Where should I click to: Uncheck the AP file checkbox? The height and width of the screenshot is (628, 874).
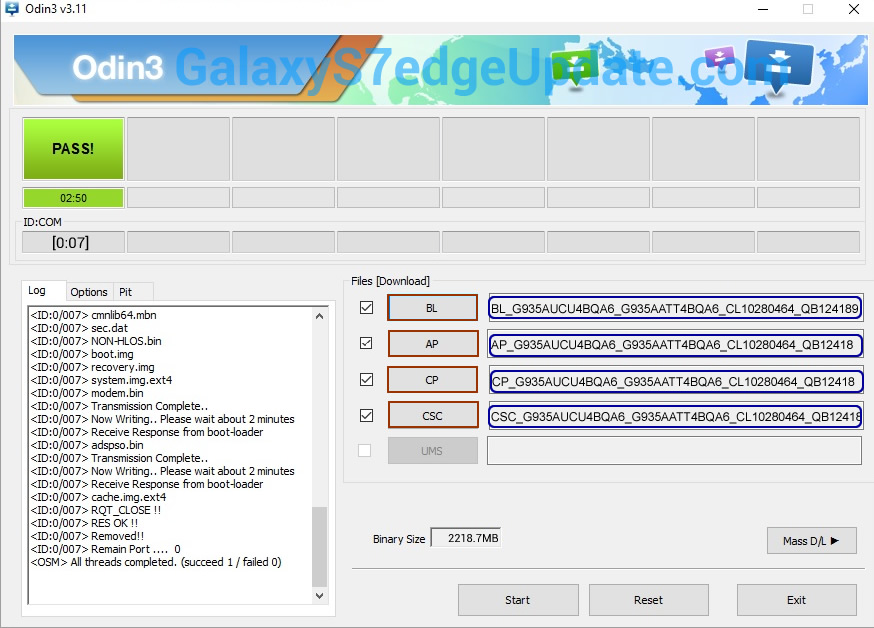(x=366, y=343)
